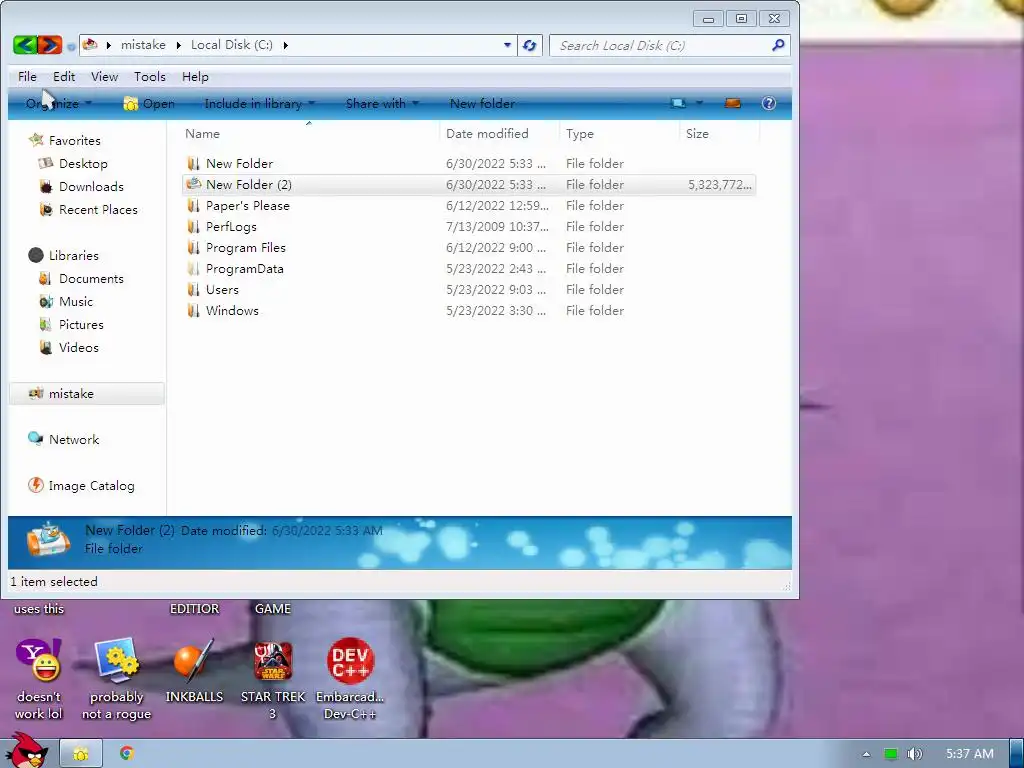Sort by Size column header
The height and width of the screenshot is (768, 1024).
click(697, 133)
